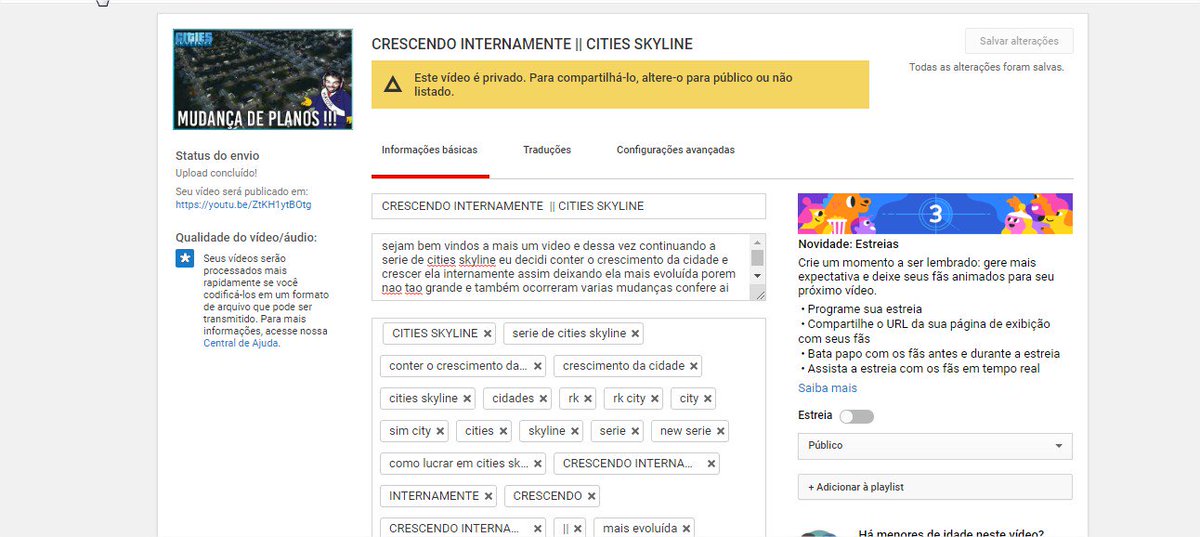
Task: Remove the 'sim city' tag
Action: (440, 431)
